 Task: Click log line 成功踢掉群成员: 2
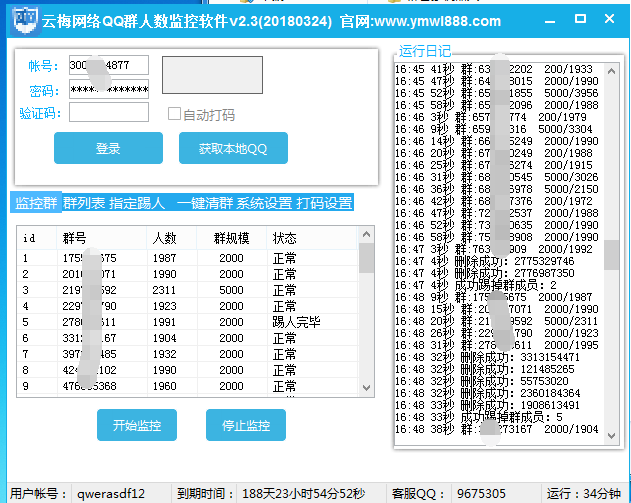tap(476, 285)
